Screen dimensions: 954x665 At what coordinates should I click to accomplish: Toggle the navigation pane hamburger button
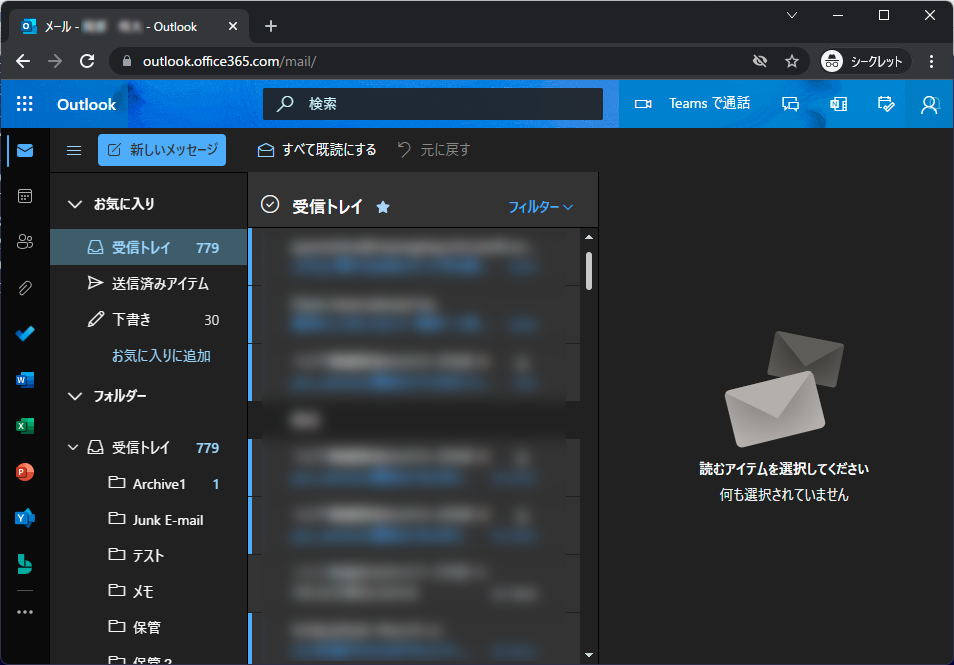[73, 150]
